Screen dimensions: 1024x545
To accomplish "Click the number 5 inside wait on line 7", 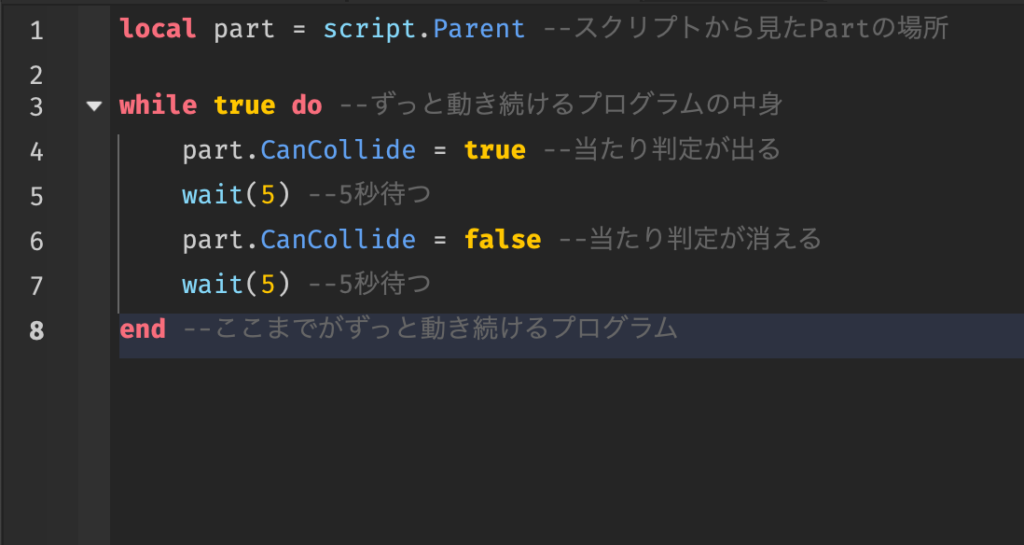I will pyautogui.click(x=267, y=285).
